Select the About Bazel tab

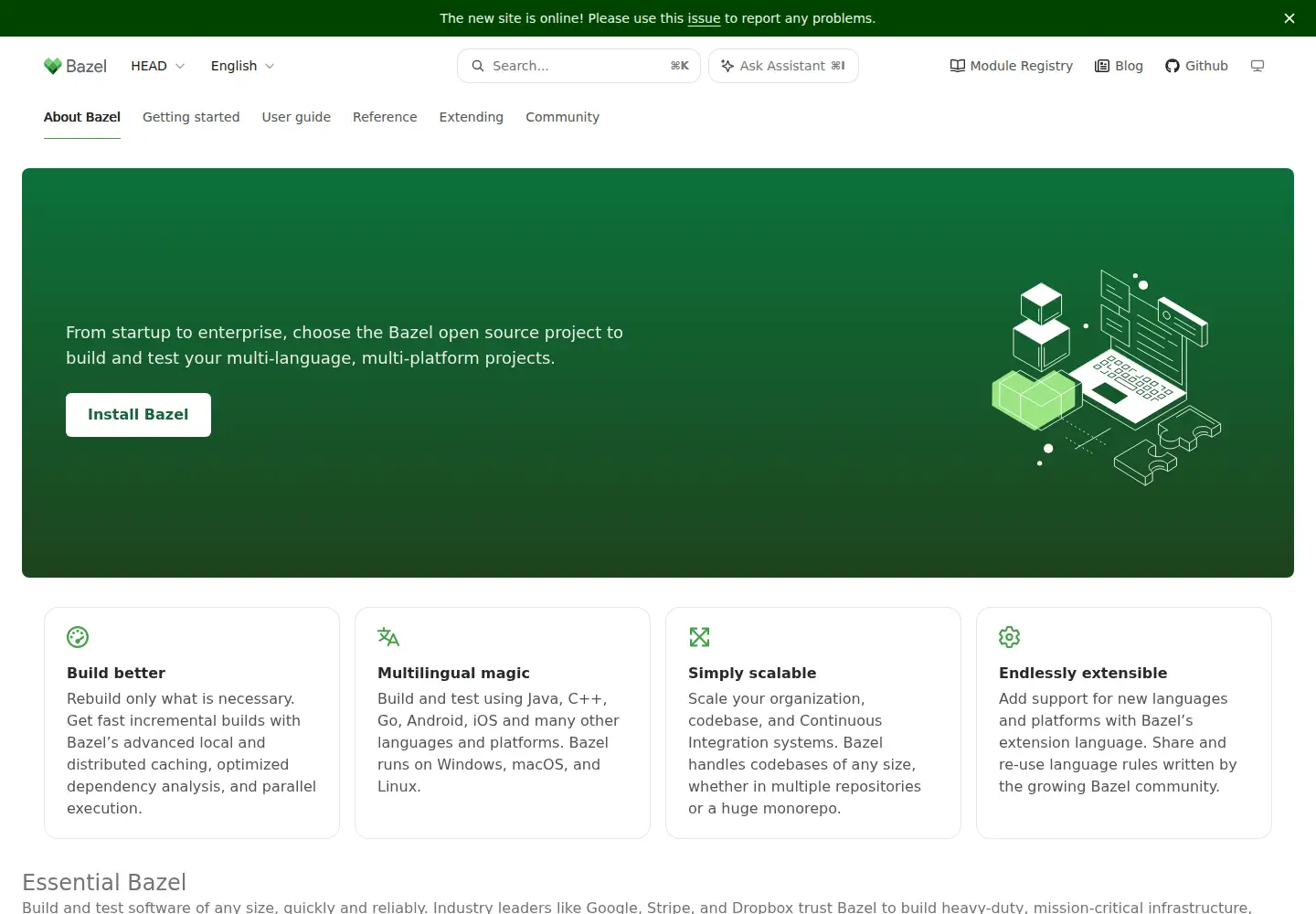pos(82,117)
